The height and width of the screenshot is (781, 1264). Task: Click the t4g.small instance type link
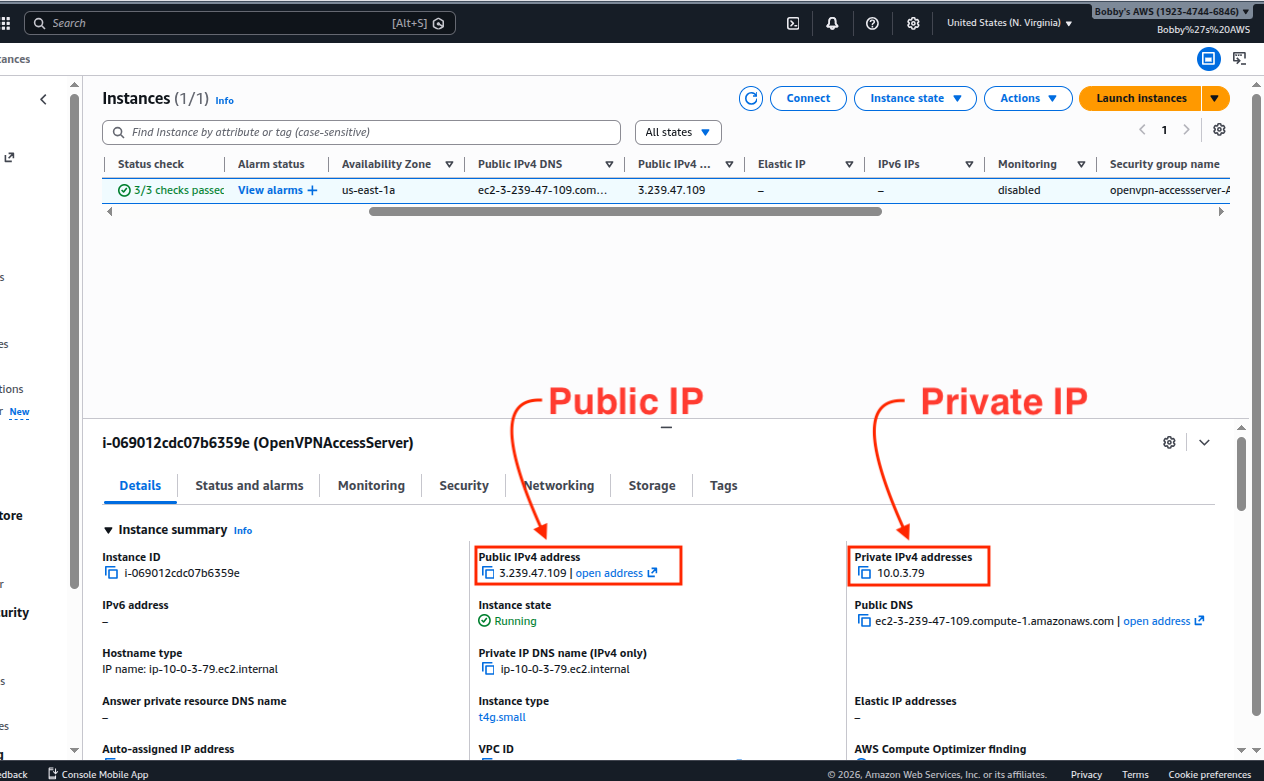(x=502, y=717)
